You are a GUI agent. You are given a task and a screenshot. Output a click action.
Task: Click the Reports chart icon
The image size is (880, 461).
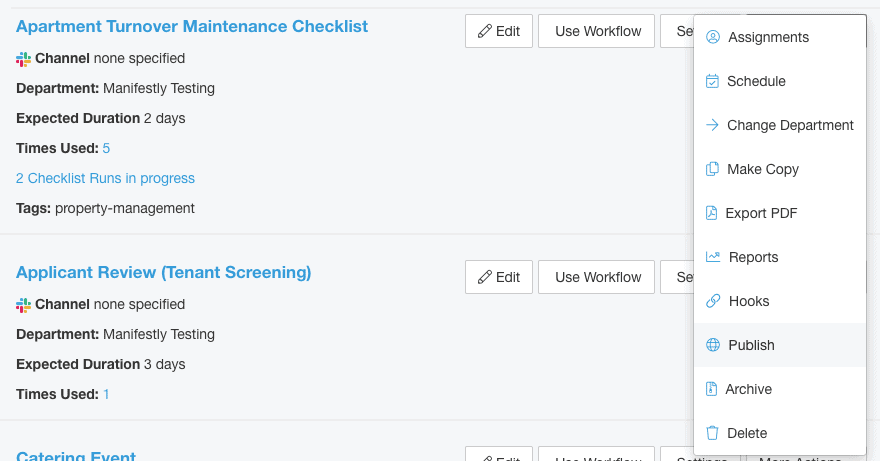point(713,257)
